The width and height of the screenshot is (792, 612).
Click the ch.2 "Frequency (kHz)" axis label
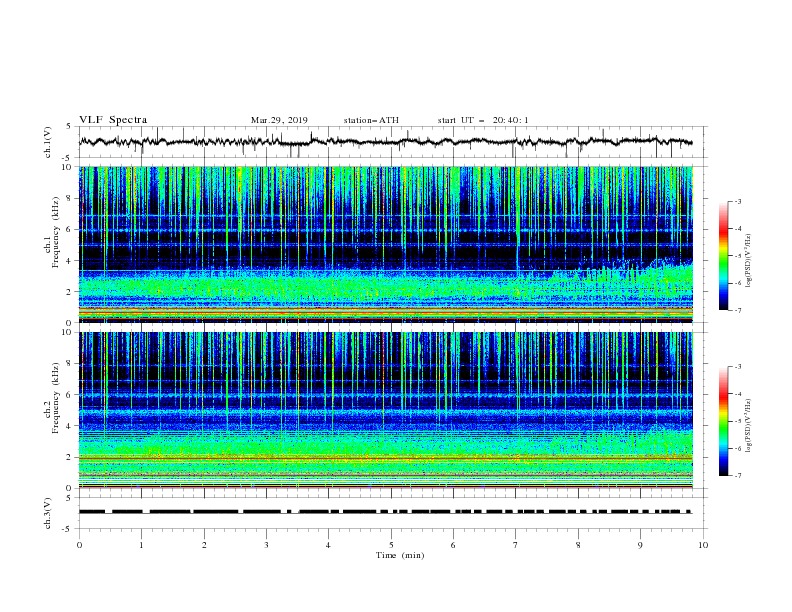coord(56,397)
